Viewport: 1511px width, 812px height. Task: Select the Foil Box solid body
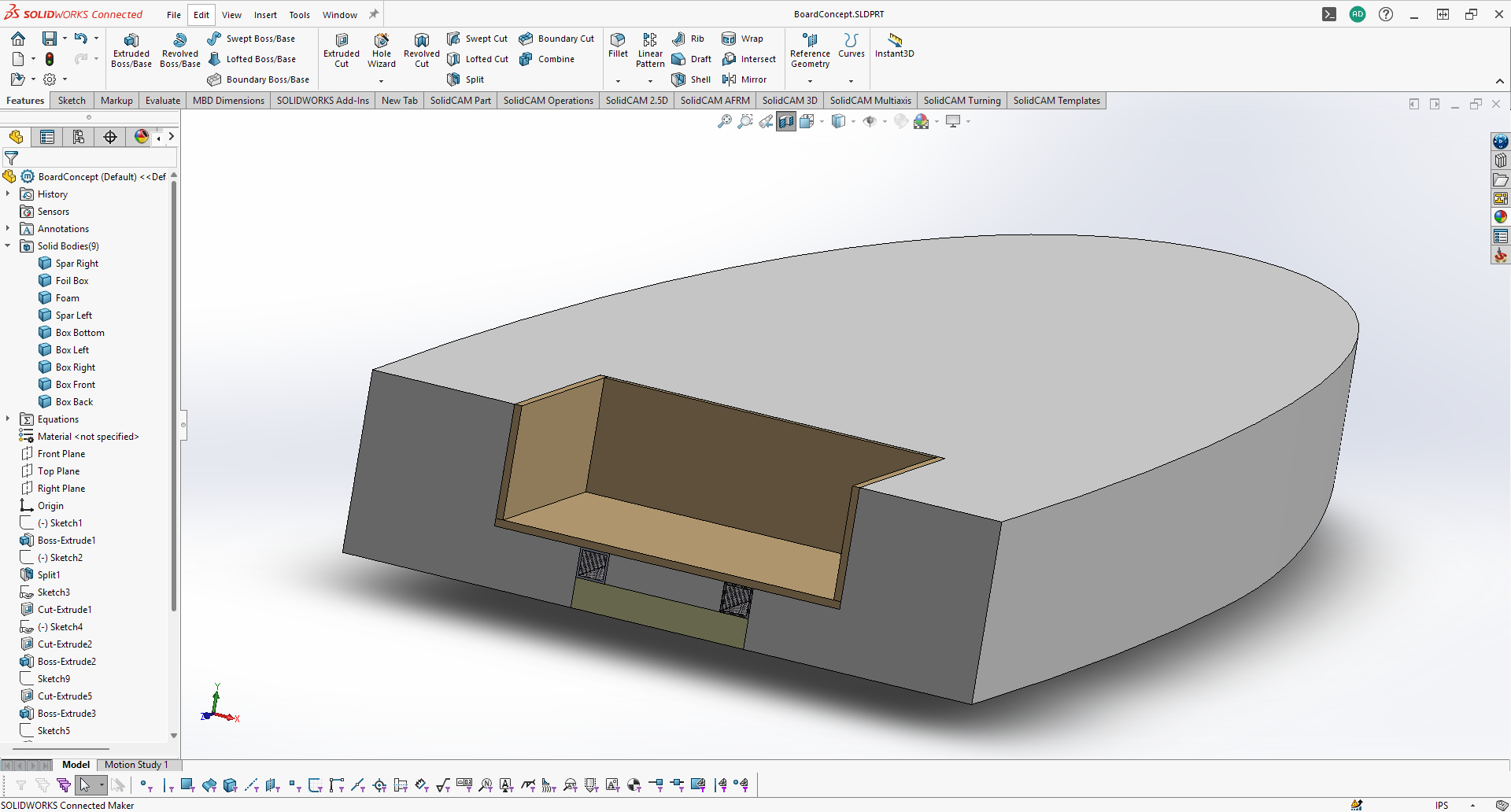[72, 281]
